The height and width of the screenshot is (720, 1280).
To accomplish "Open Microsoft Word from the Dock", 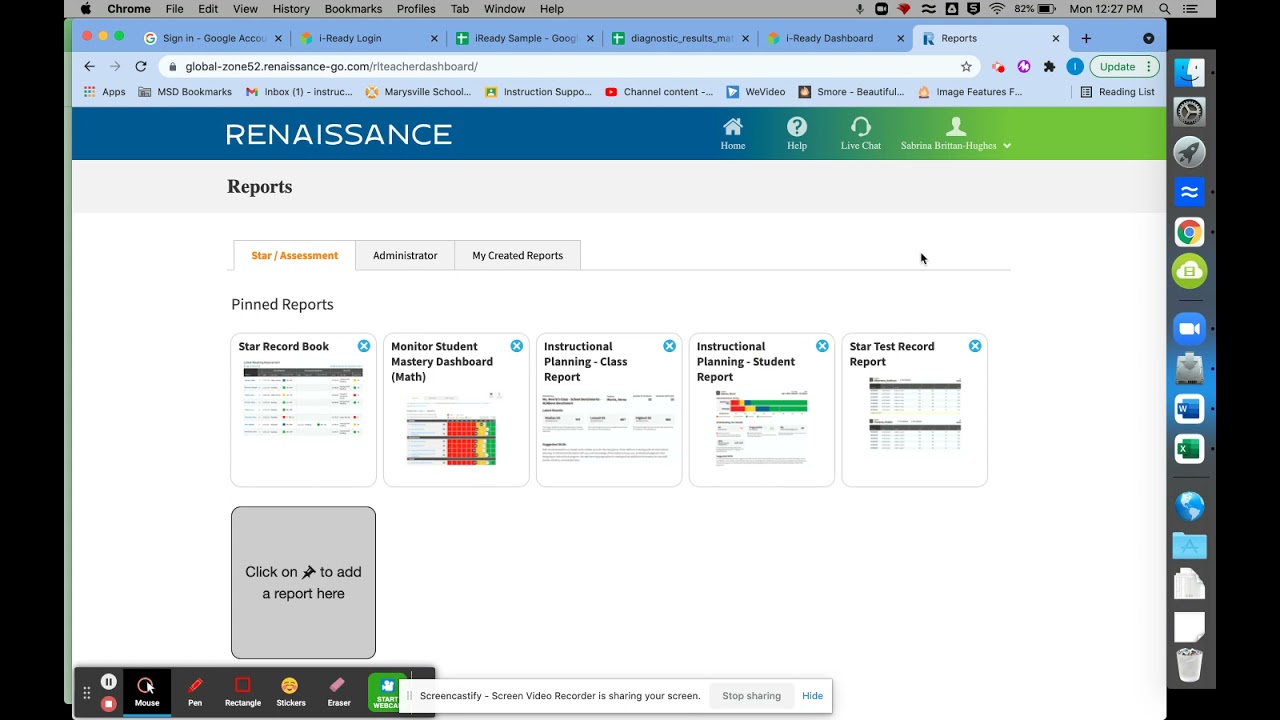I will click(x=1190, y=409).
